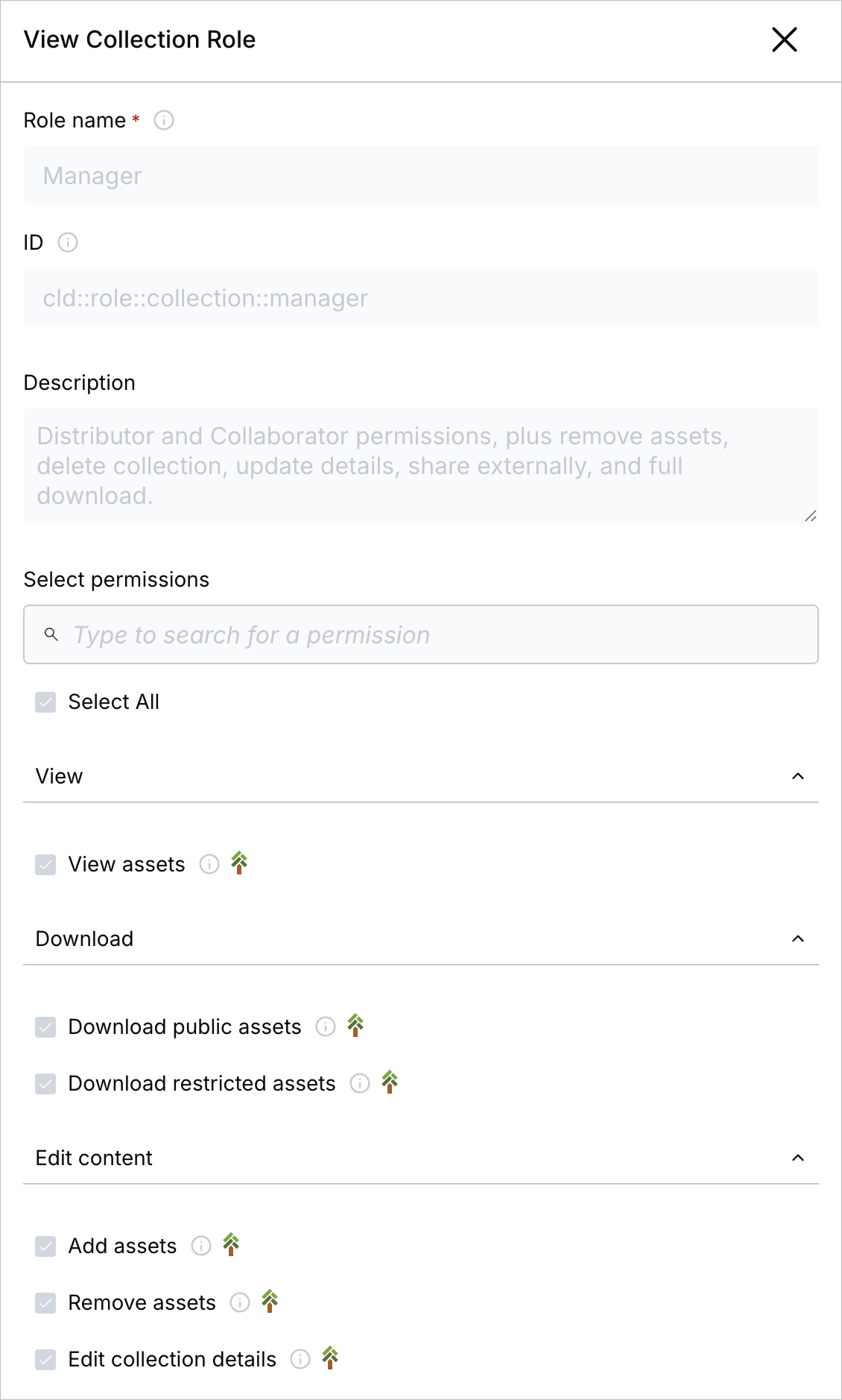Click the tree icon beside Download public assets
Screen dimensions: 842x1400
click(x=356, y=1026)
